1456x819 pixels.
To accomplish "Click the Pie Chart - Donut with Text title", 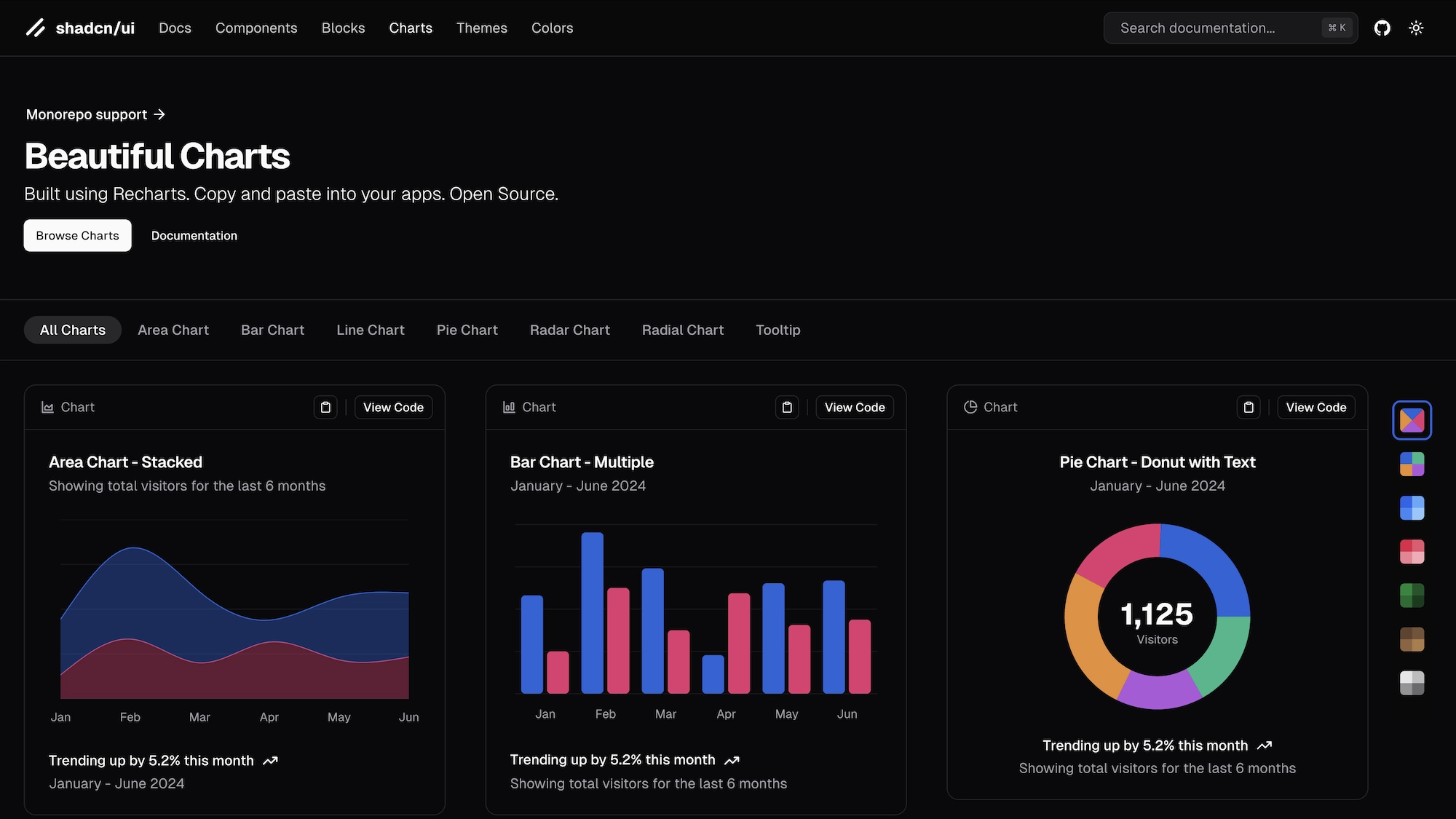I will tap(1158, 462).
